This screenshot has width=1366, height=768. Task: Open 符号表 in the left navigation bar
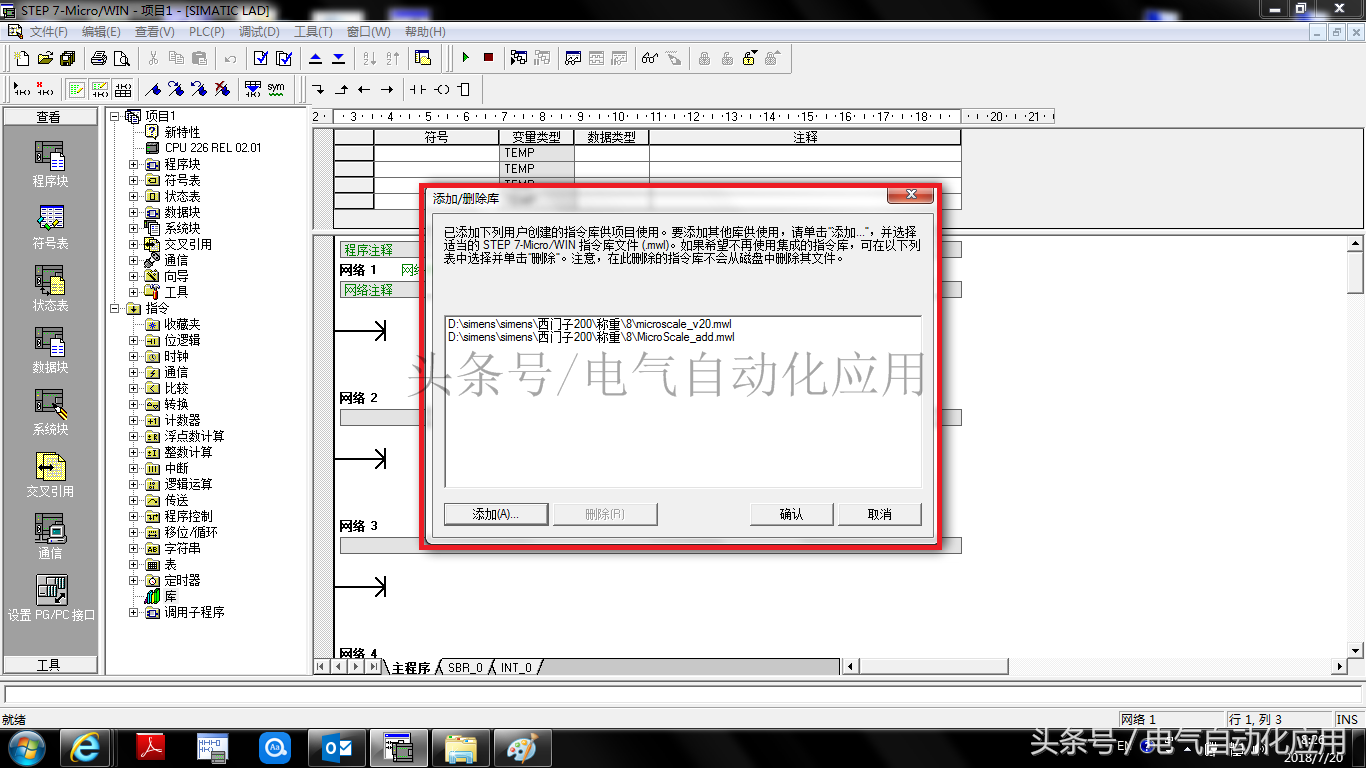pos(50,227)
